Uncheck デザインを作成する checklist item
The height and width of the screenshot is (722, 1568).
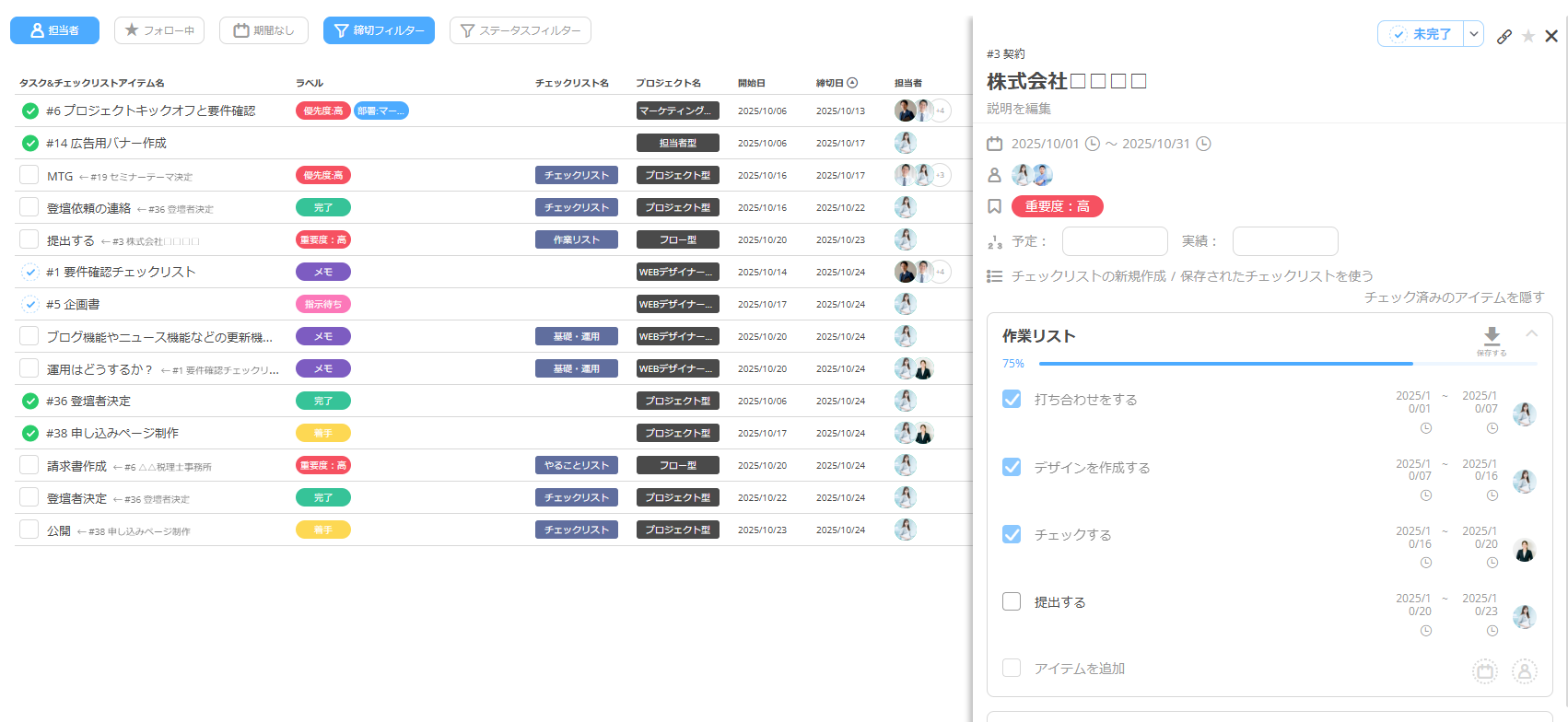pos(1012,467)
